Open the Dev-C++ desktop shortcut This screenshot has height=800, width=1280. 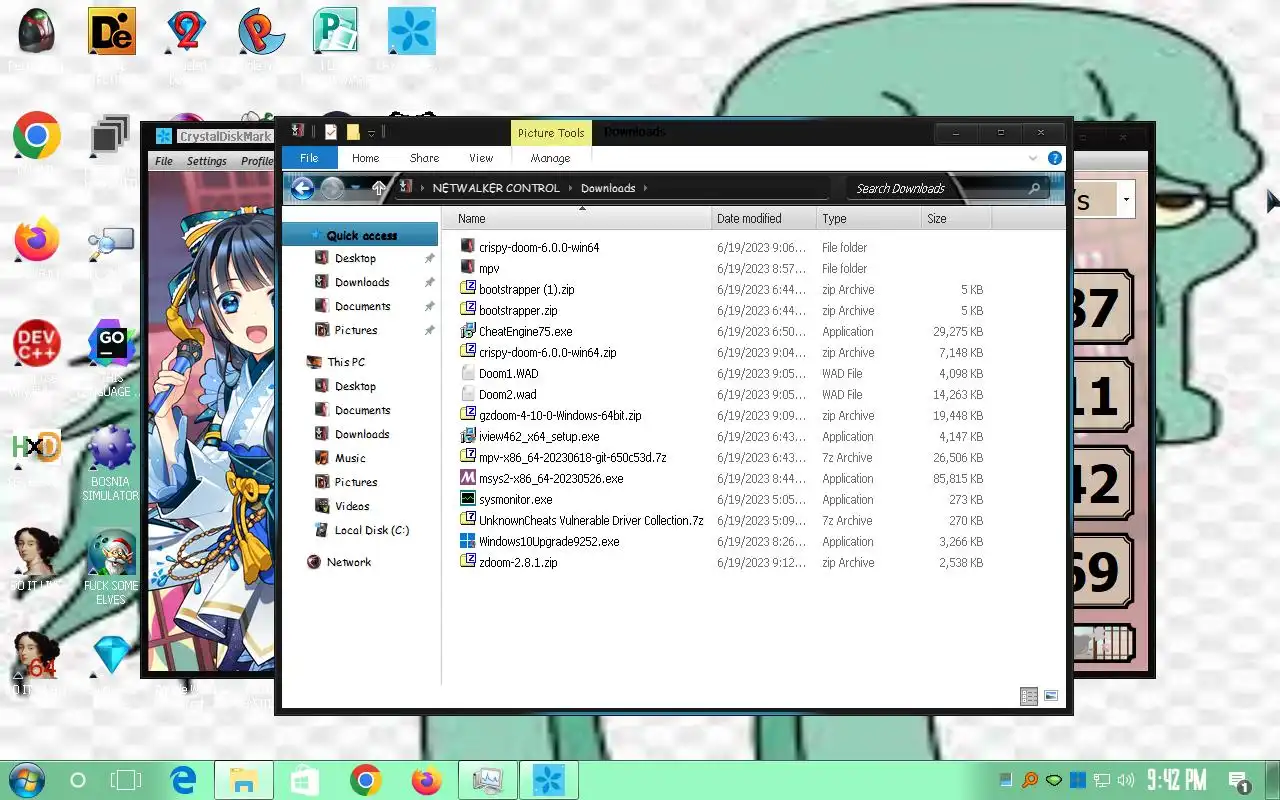[x=37, y=345]
